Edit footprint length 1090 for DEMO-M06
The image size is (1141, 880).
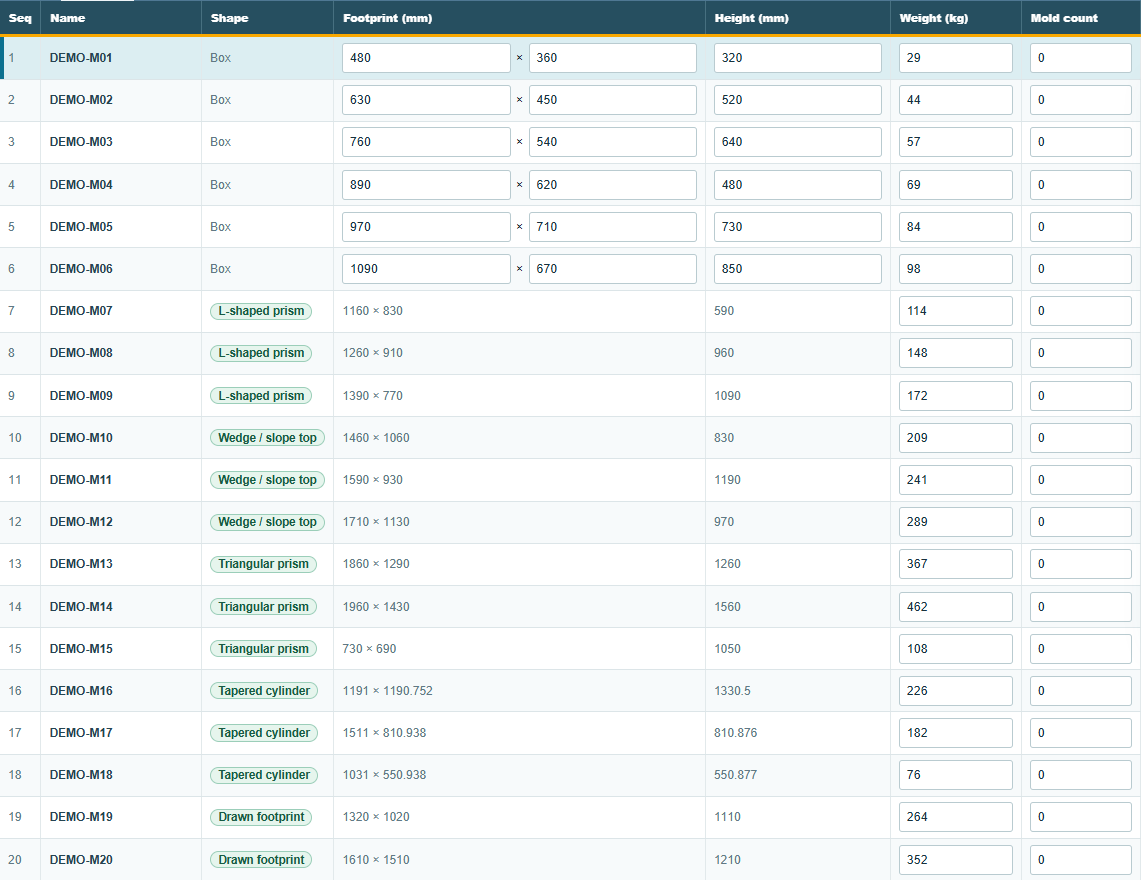click(x=426, y=269)
